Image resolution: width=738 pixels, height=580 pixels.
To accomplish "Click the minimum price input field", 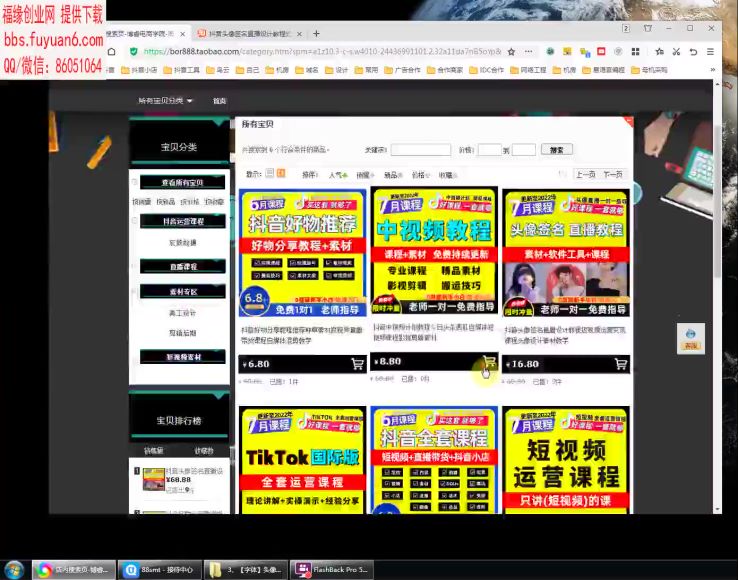I will click(x=489, y=150).
